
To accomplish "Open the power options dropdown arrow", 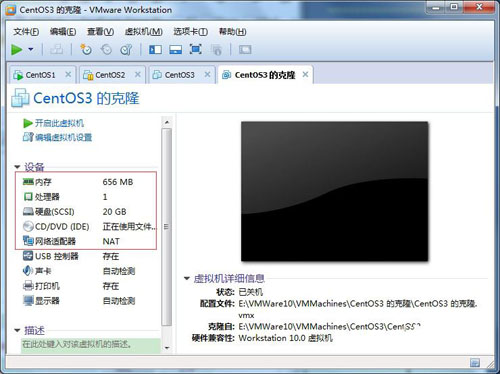I will [31, 50].
